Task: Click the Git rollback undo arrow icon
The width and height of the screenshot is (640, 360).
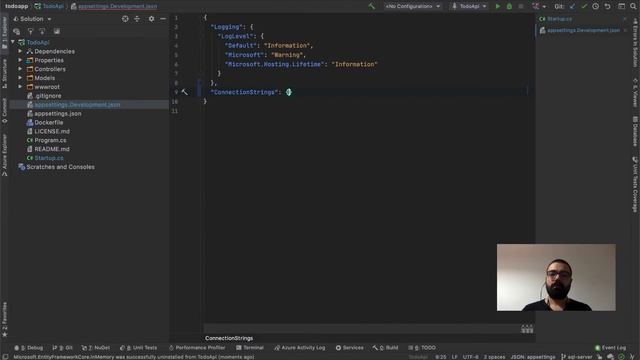Action: [x=607, y=6]
